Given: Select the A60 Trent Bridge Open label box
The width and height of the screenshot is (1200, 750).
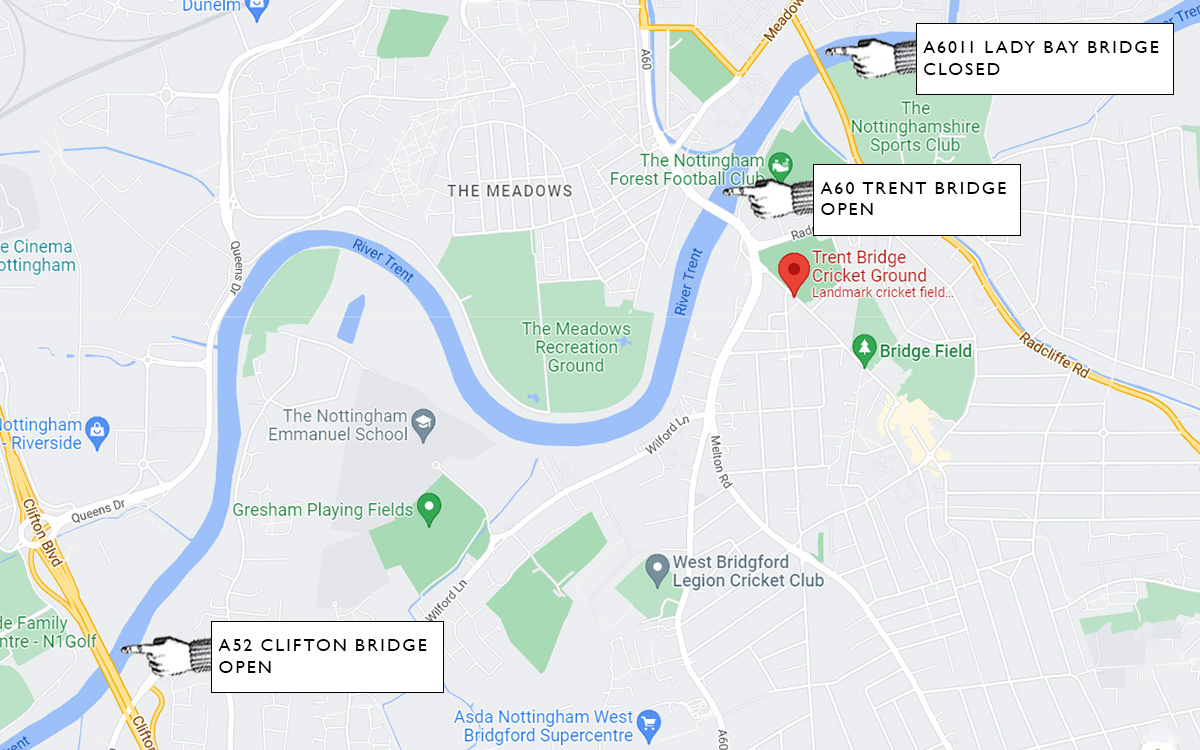Looking at the screenshot, I should [916, 200].
